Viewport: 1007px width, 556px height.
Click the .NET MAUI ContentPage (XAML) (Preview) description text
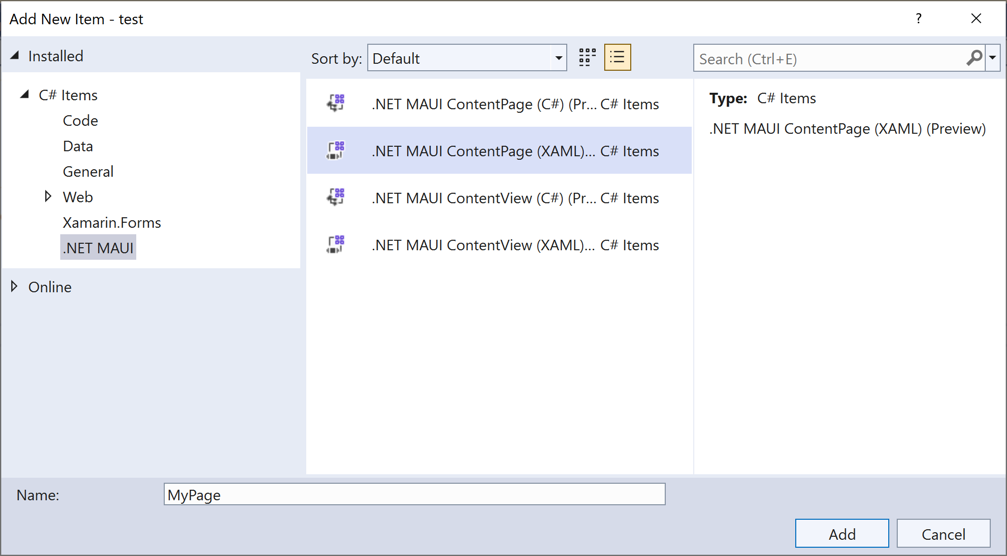847,128
